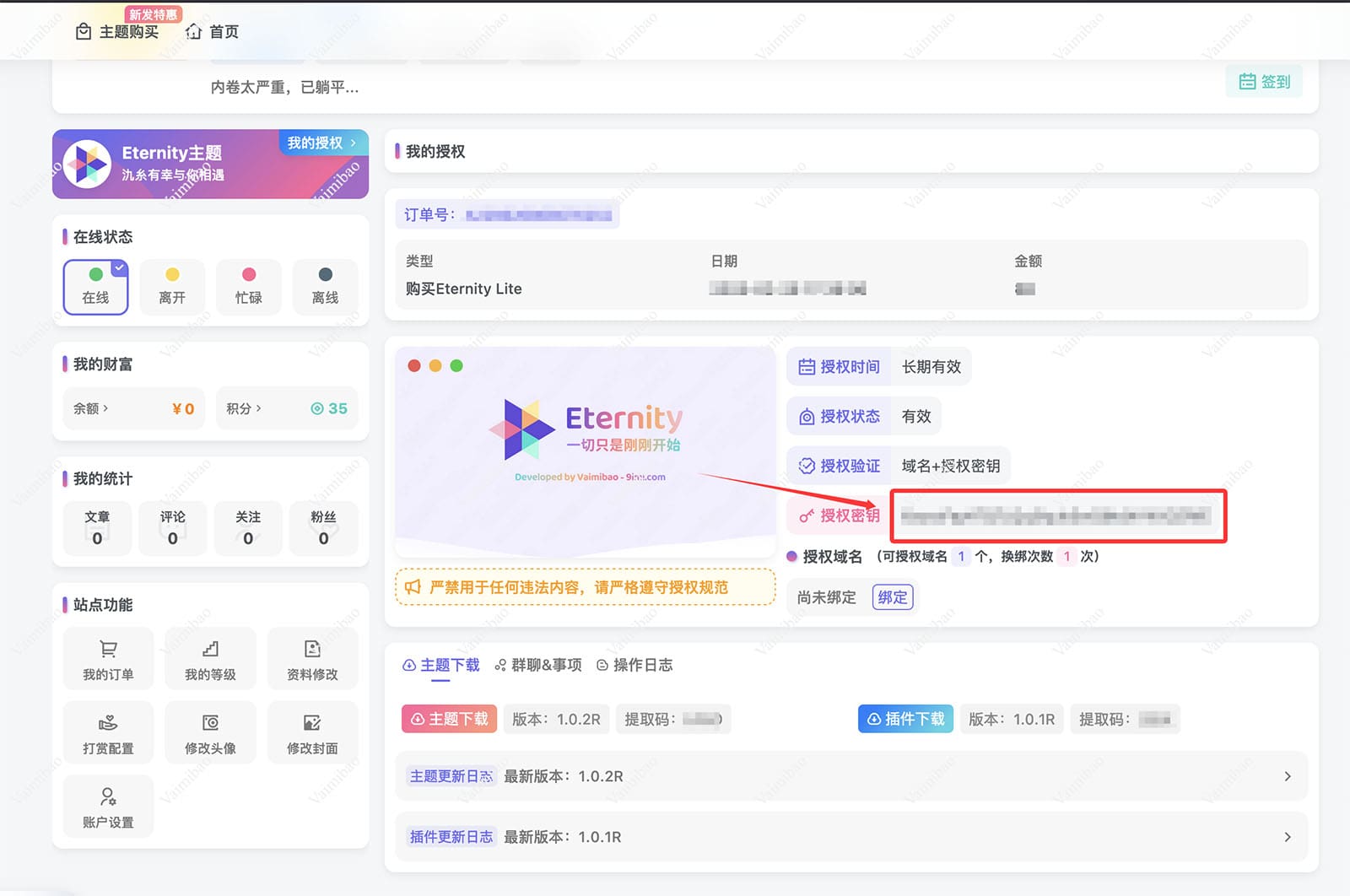Image resolution: width=1350 pixels, height=896 pixels.
Task: Click the blue 插件下载 button
Action: coord(905,719)
